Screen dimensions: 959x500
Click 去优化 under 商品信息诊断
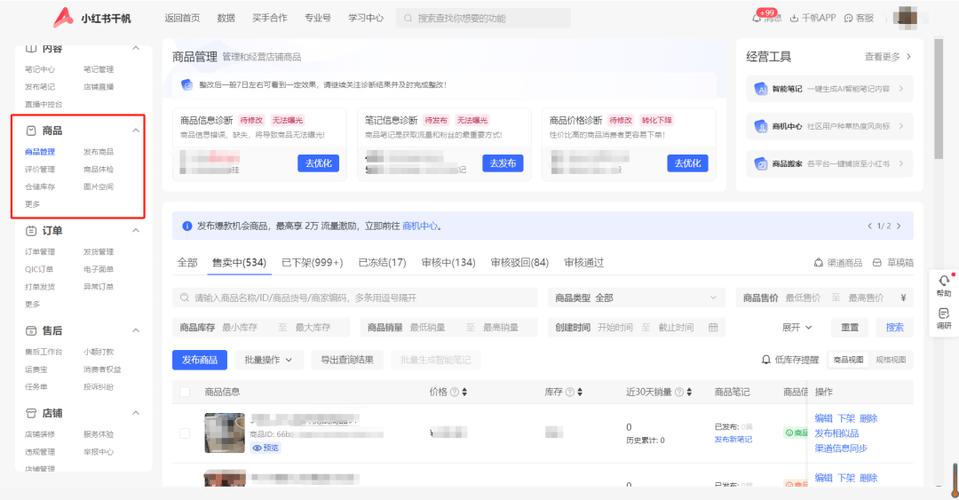(318, 163)
